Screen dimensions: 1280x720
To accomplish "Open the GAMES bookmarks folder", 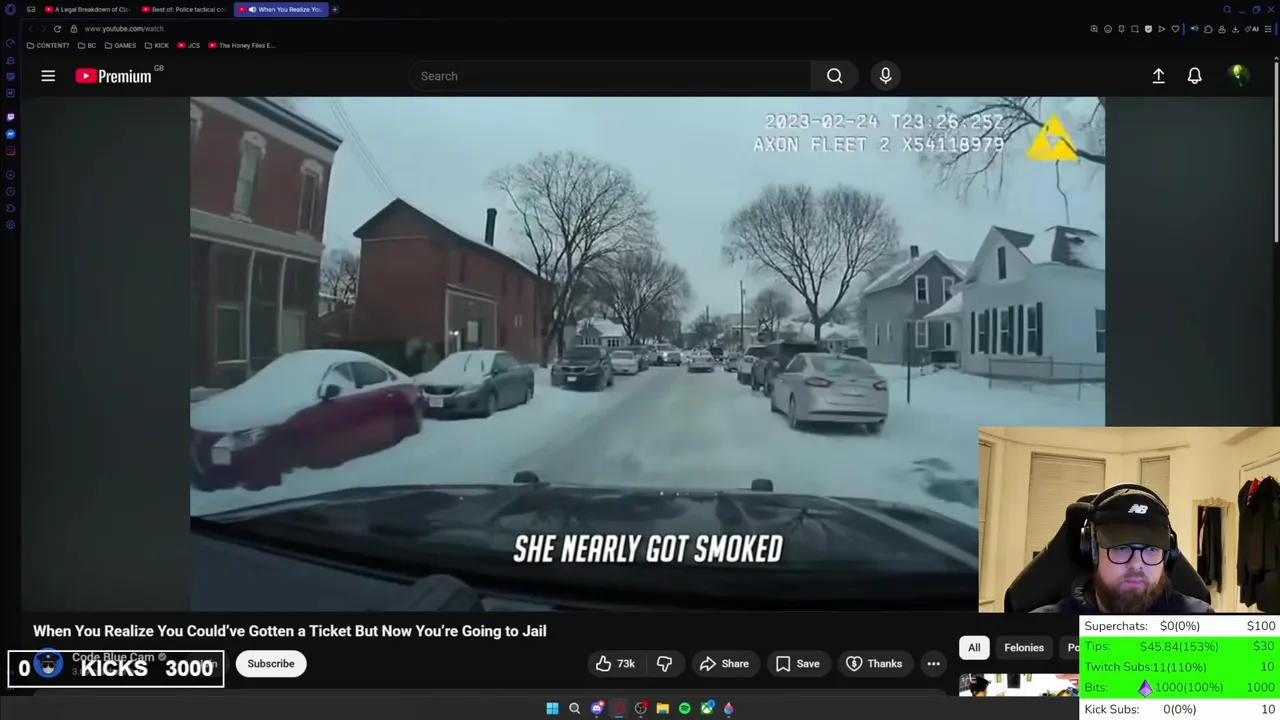I will (121, 45).
